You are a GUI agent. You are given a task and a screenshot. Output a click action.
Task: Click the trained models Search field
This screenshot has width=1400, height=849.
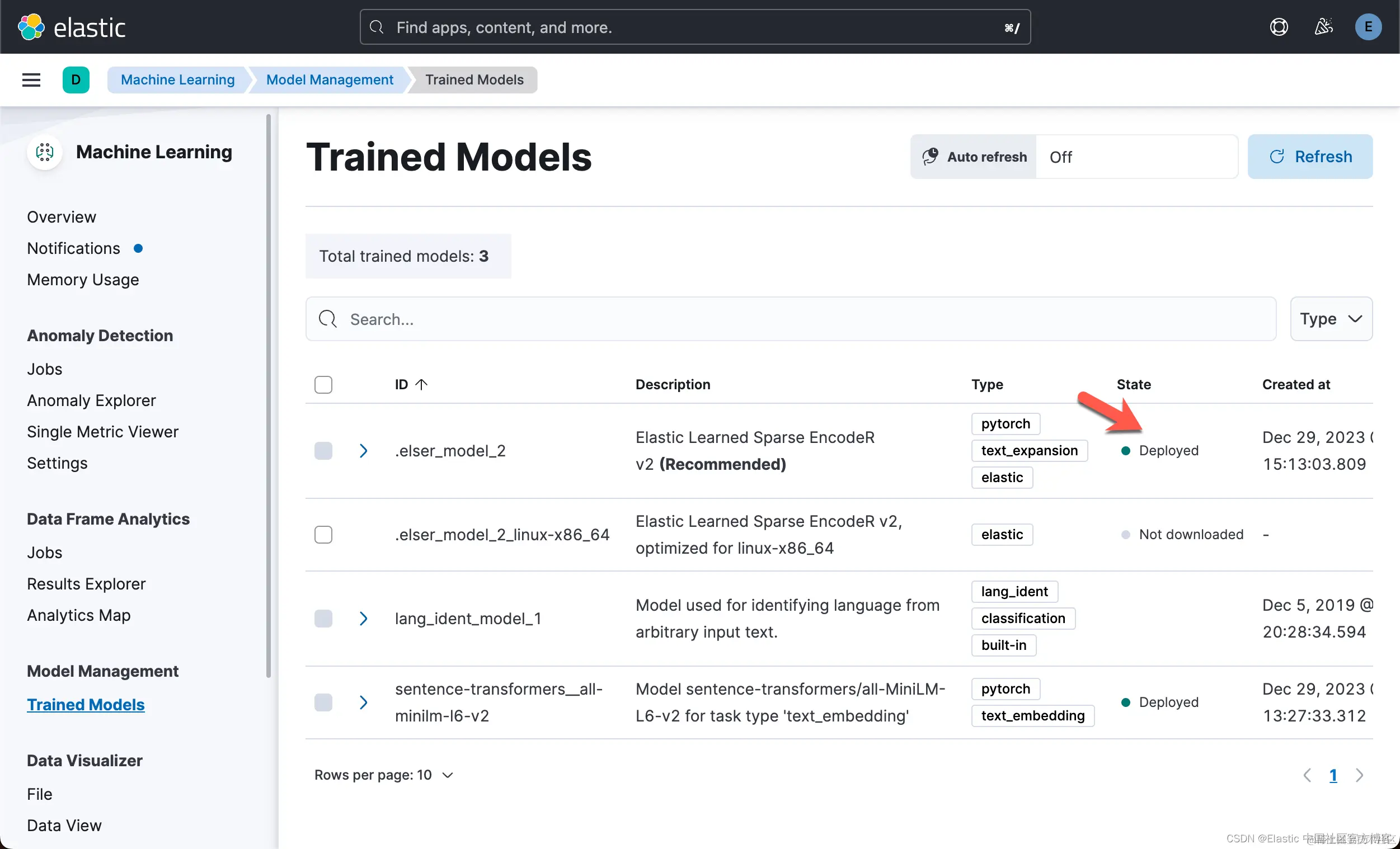click(x=790, y=319)
